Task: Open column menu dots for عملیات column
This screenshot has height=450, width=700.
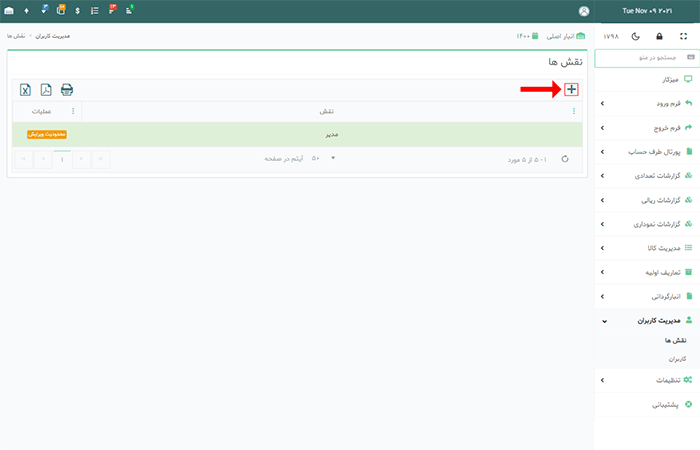Action: 73,111
